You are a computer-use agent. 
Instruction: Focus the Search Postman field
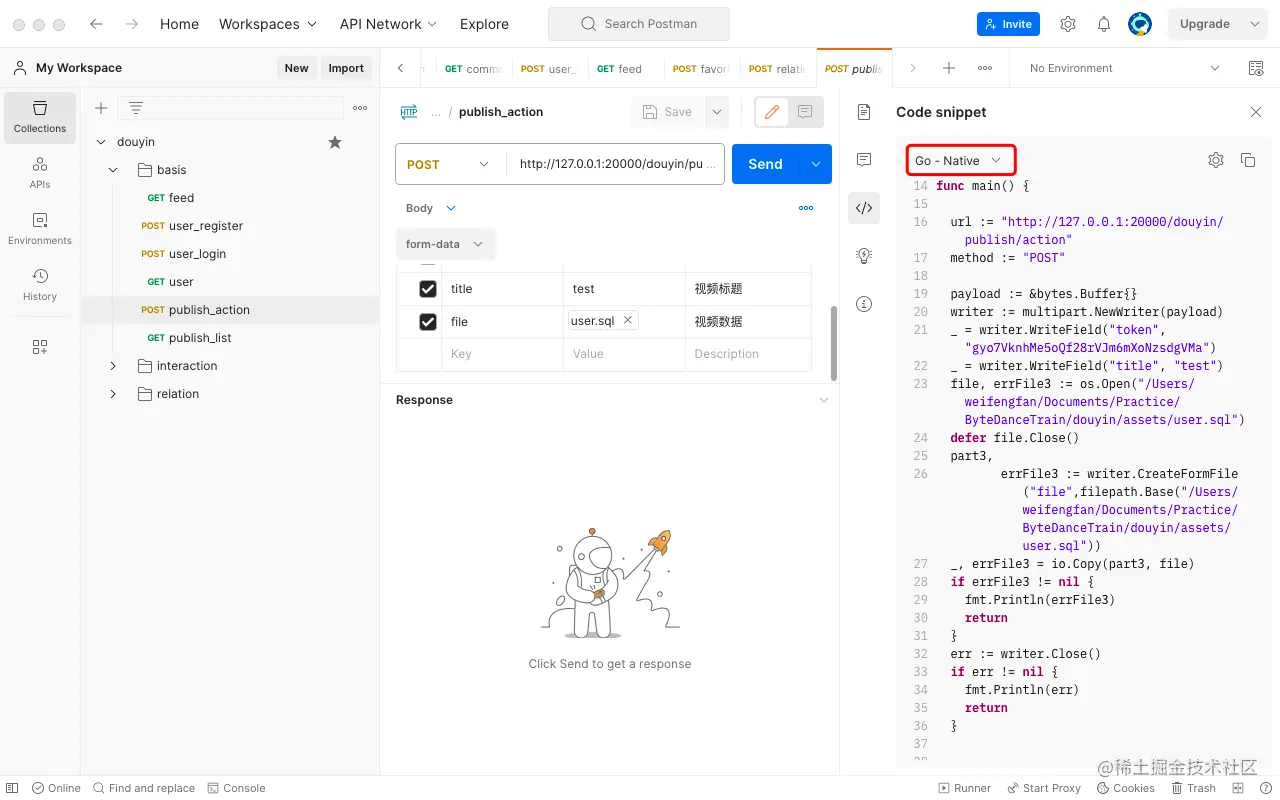[x=639, y=24]
